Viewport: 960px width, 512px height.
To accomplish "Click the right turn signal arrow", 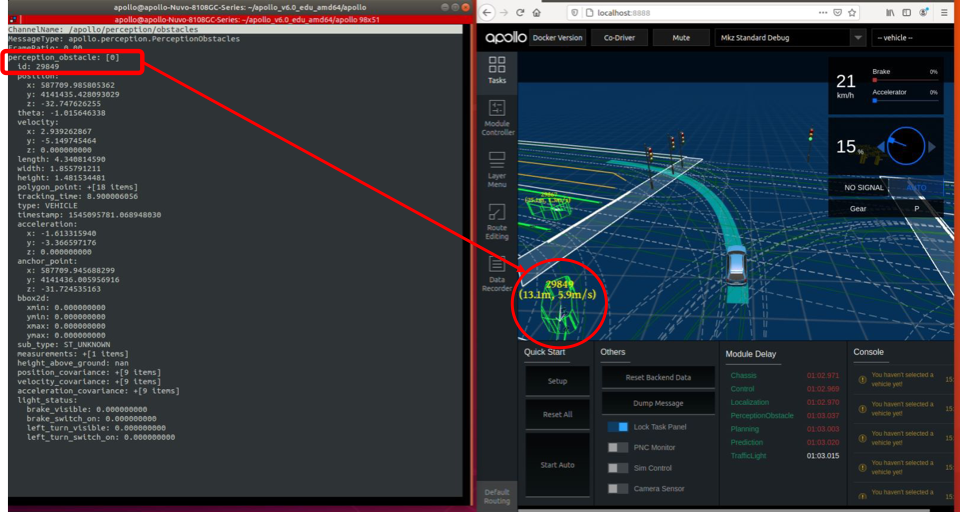I will (x=932, y=147).
